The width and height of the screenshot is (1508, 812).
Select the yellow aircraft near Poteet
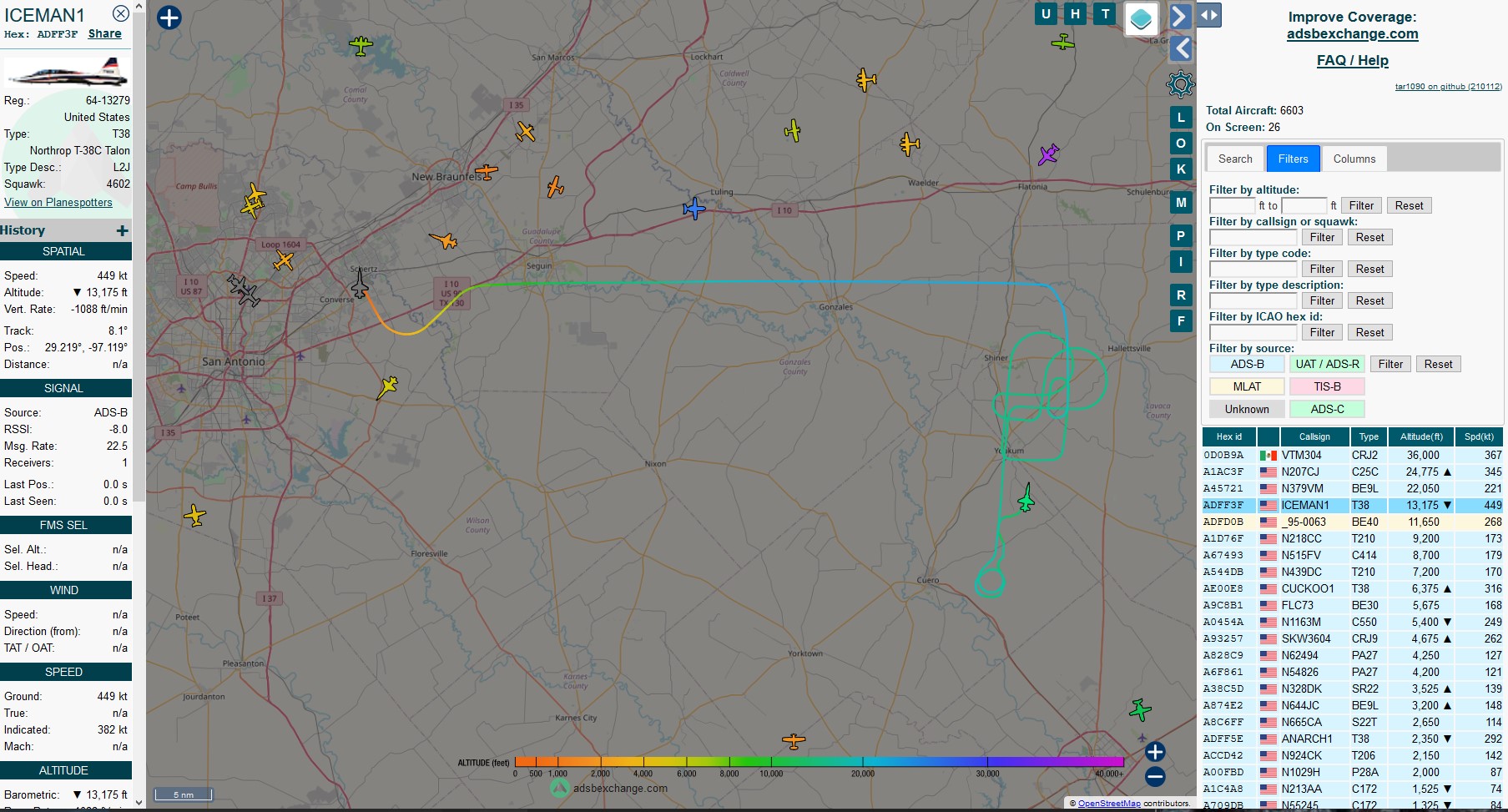tap(194, 516)
